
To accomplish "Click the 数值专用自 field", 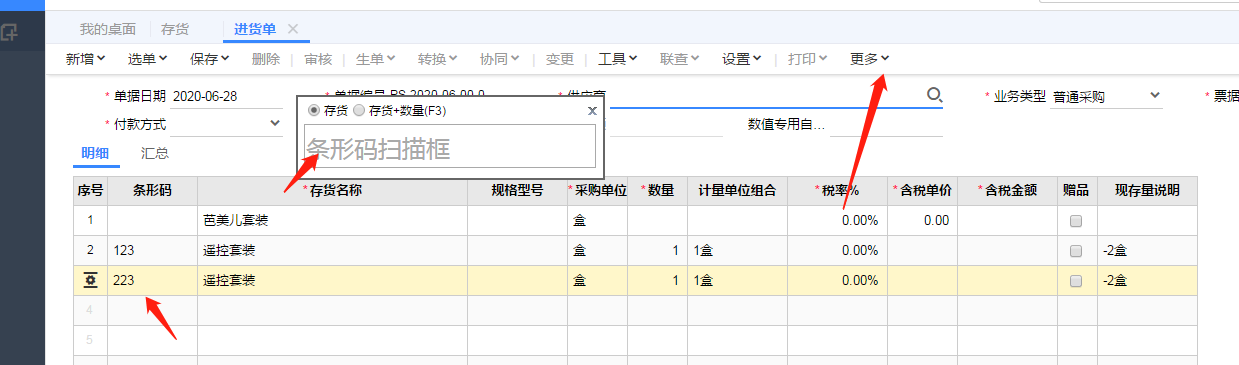I will [x=886, y=124].
